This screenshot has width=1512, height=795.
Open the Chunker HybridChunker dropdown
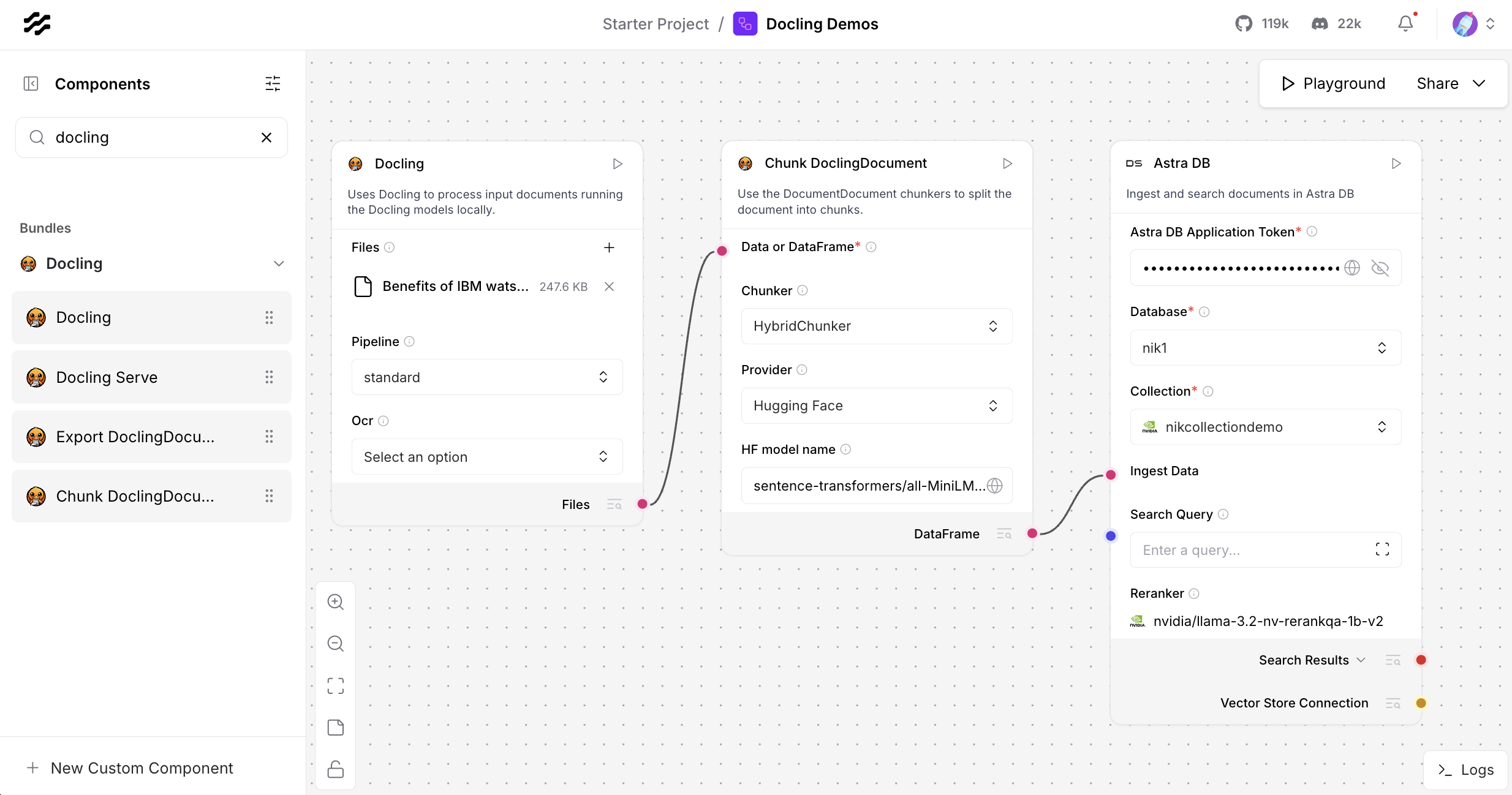point(877,326)
